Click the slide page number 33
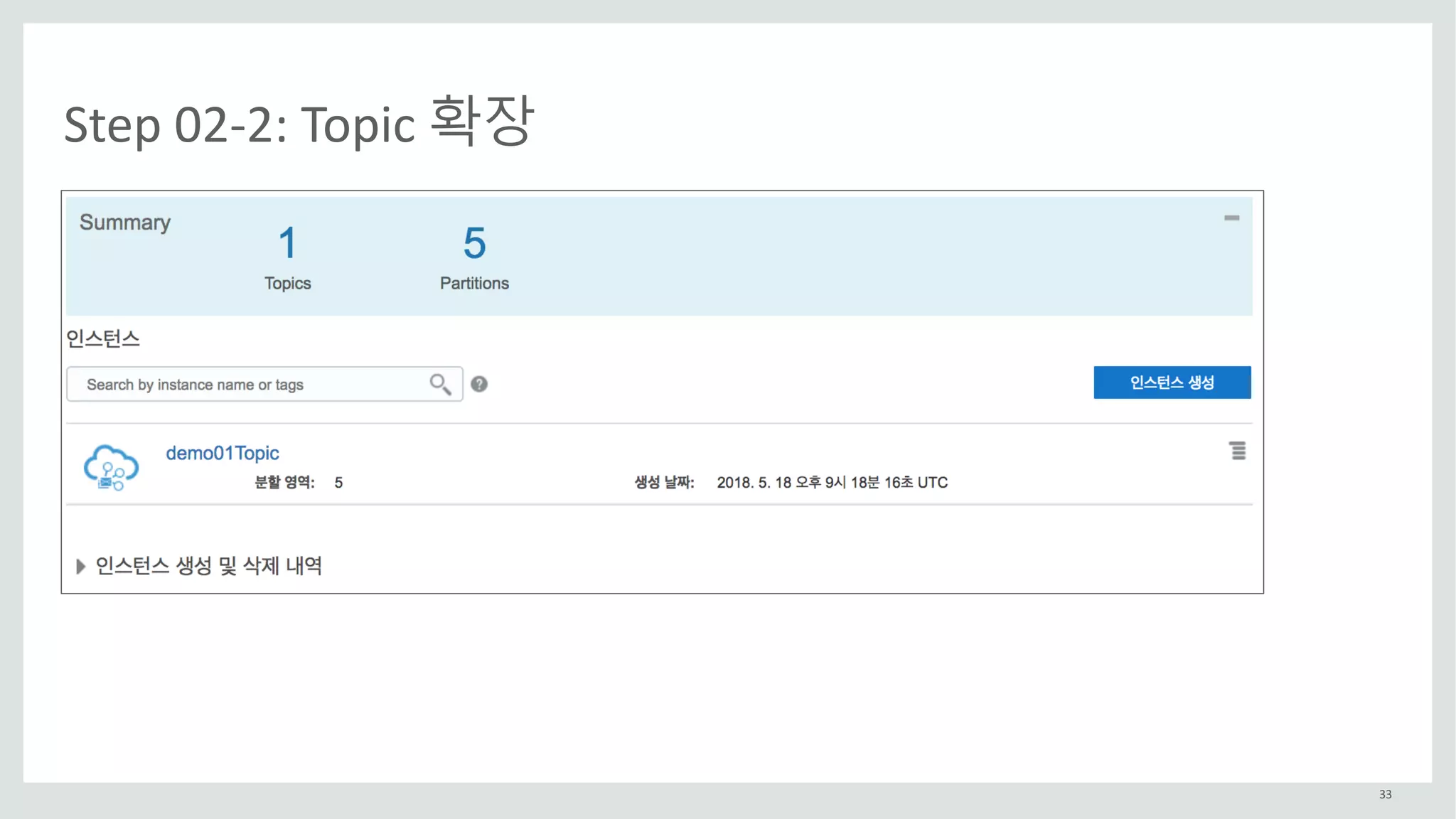The width and height of the screenshot is (1456, 819). 1385,794
